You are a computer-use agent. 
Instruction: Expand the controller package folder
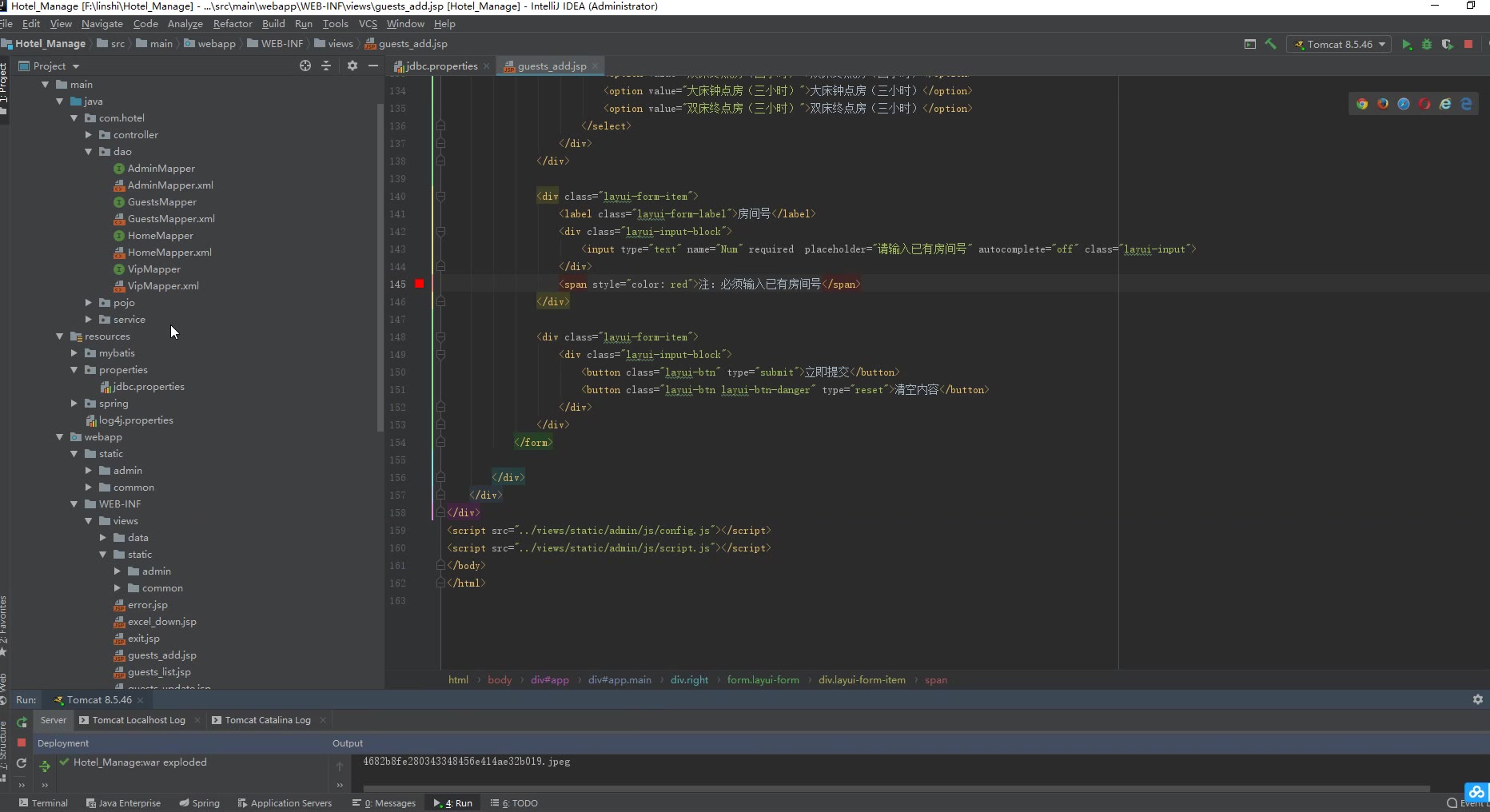tap(89, 135)
